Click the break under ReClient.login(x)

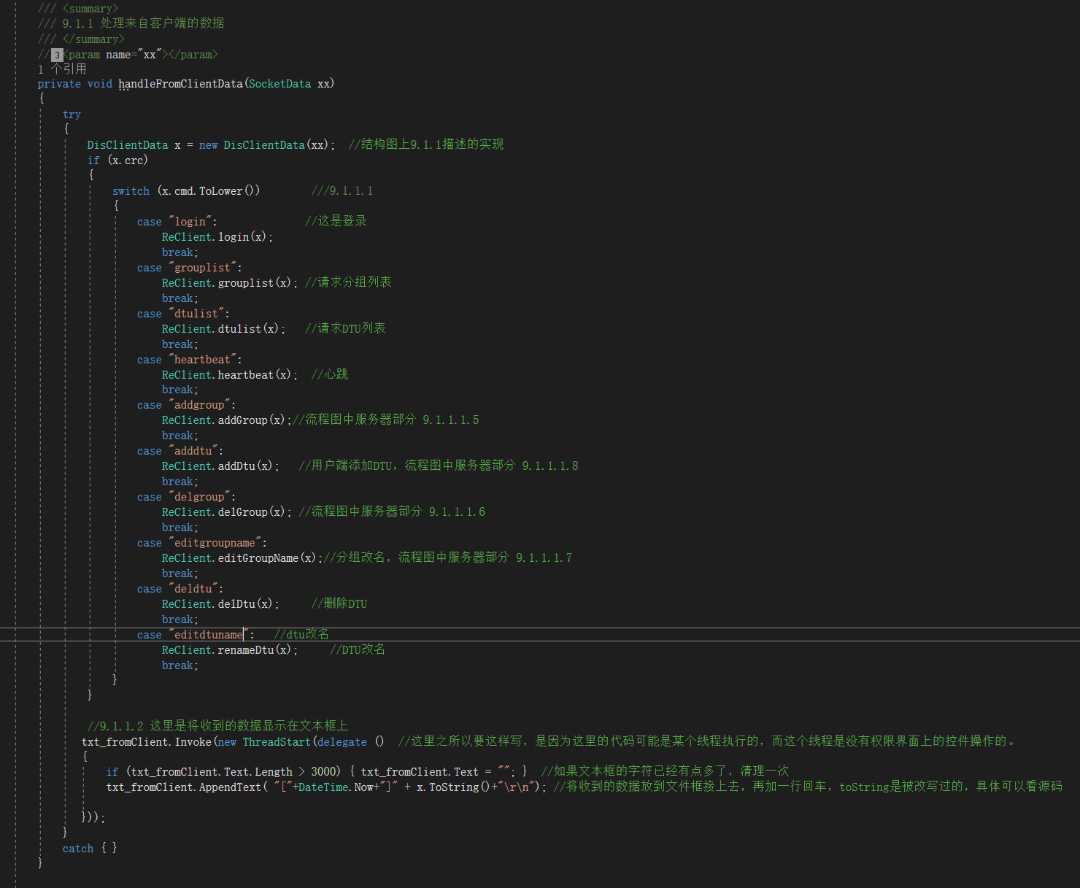tap(180, 252)
